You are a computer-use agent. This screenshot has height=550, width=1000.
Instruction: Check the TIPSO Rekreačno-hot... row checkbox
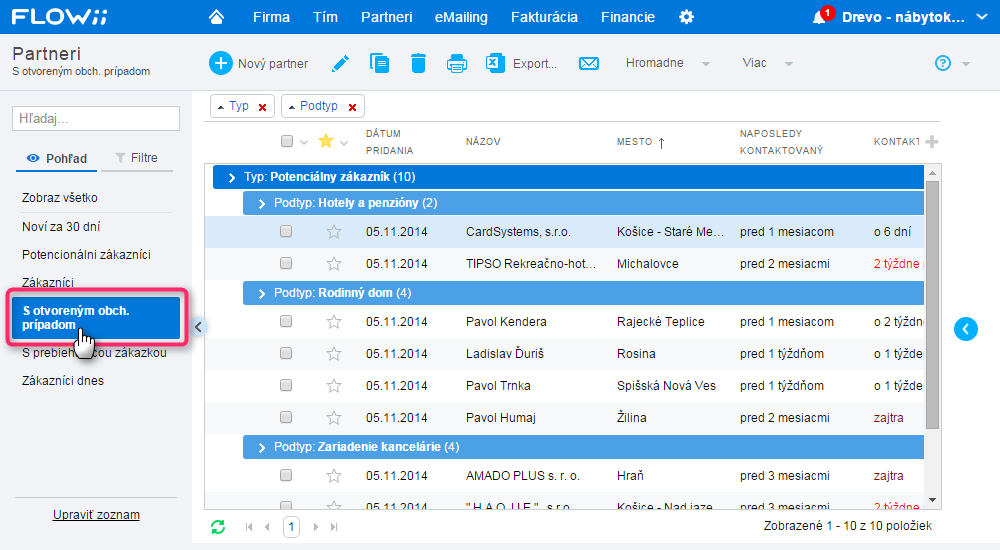pos(286,263)
